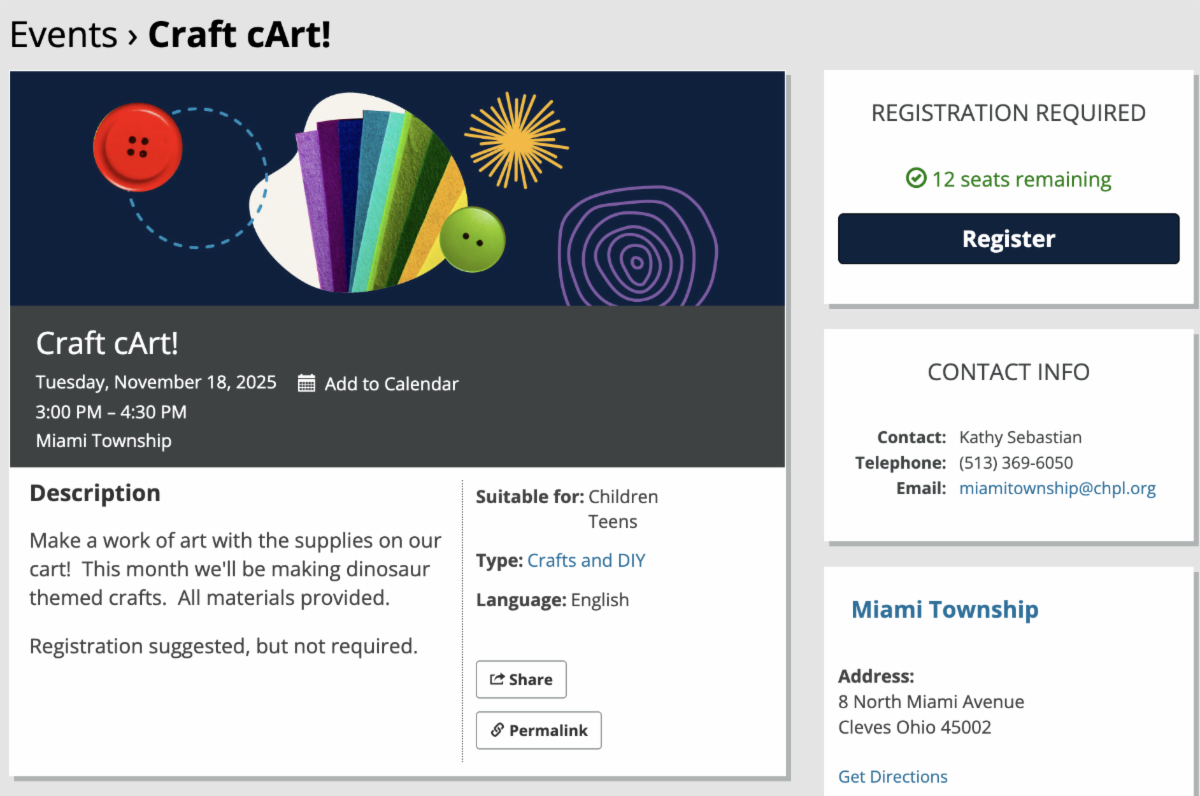Select the Add to Calendar text
This screenshot has width=1200, height=796.
[x=391, y=384]
